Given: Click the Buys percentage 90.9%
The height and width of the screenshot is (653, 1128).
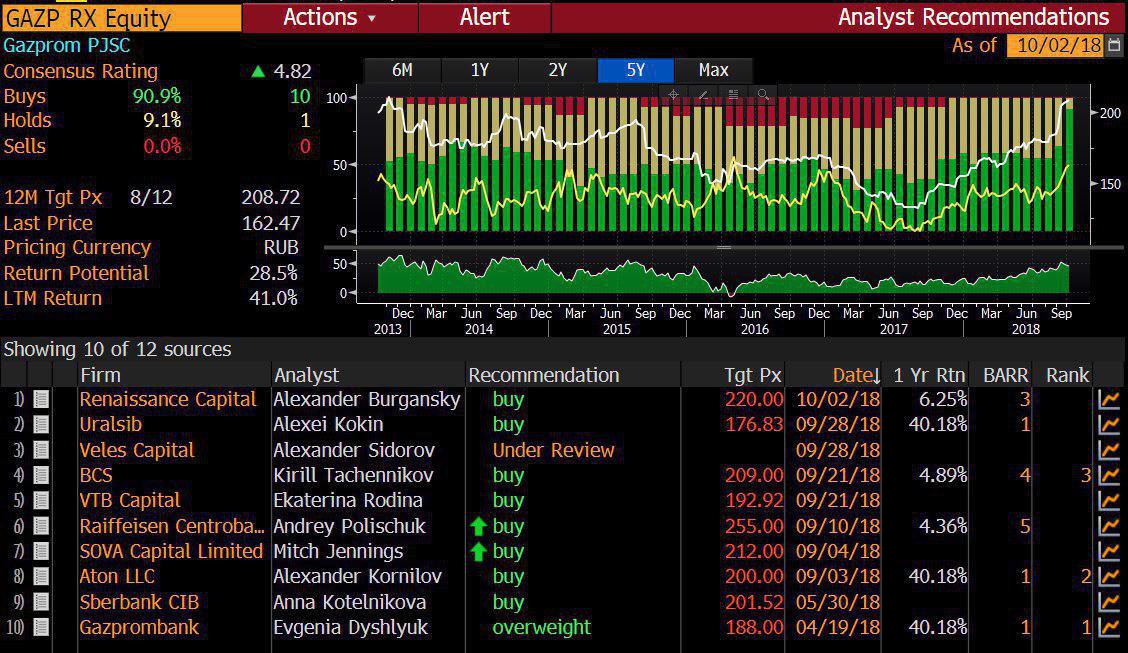Looking at the screenshot, I should (157, 96).
